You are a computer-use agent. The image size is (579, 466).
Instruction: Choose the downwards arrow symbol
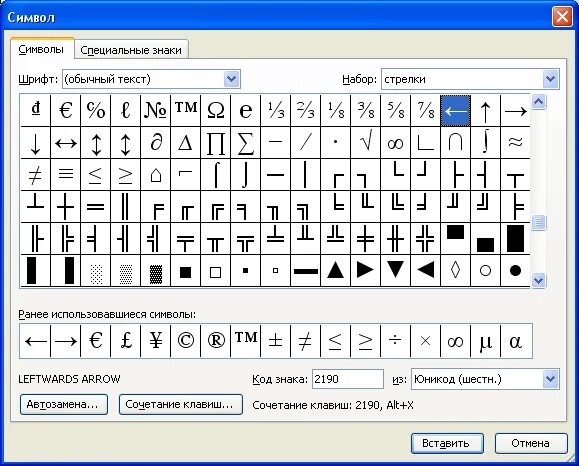tap(35, 143)
